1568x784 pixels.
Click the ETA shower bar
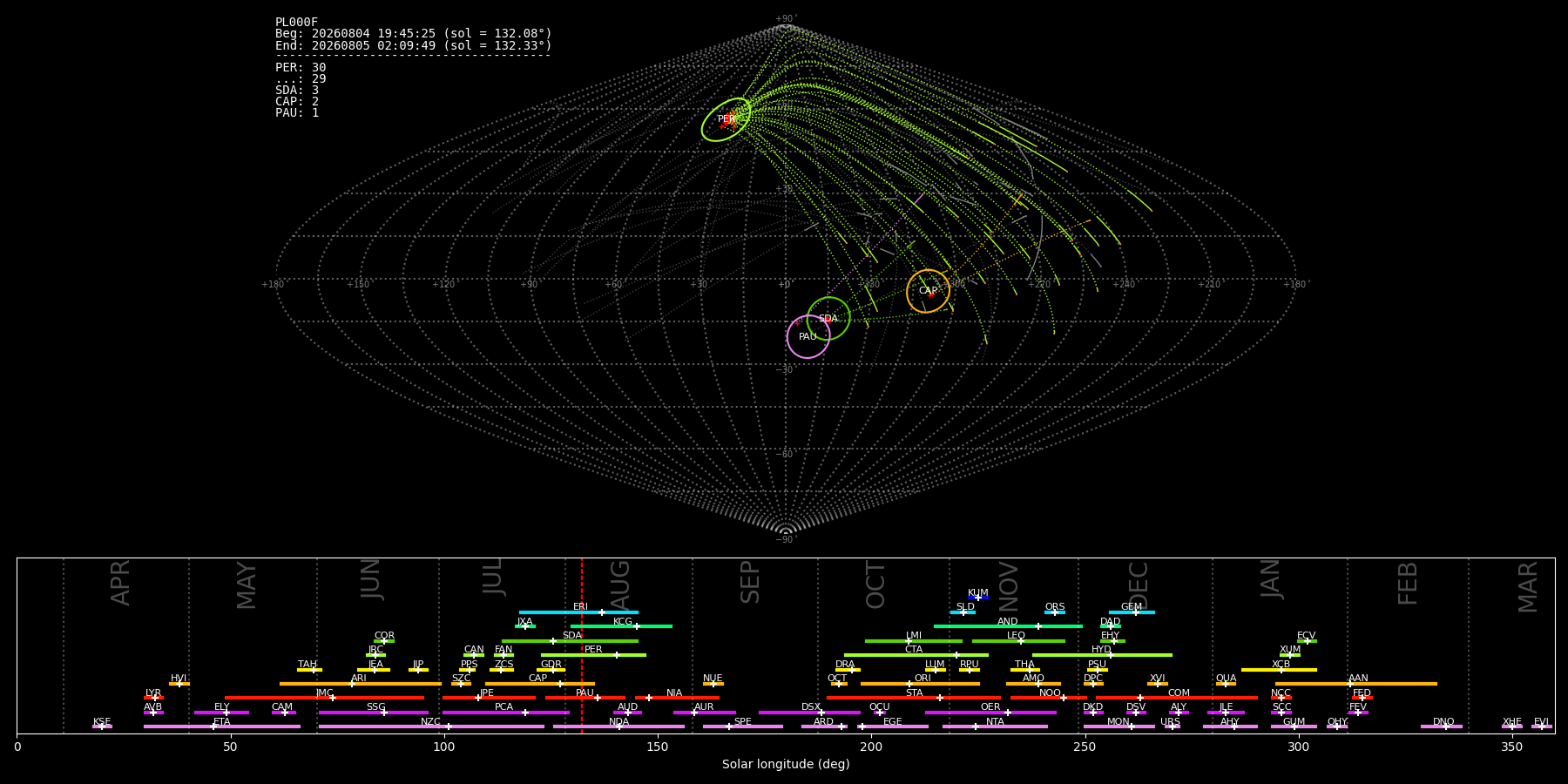coord(222,727)
